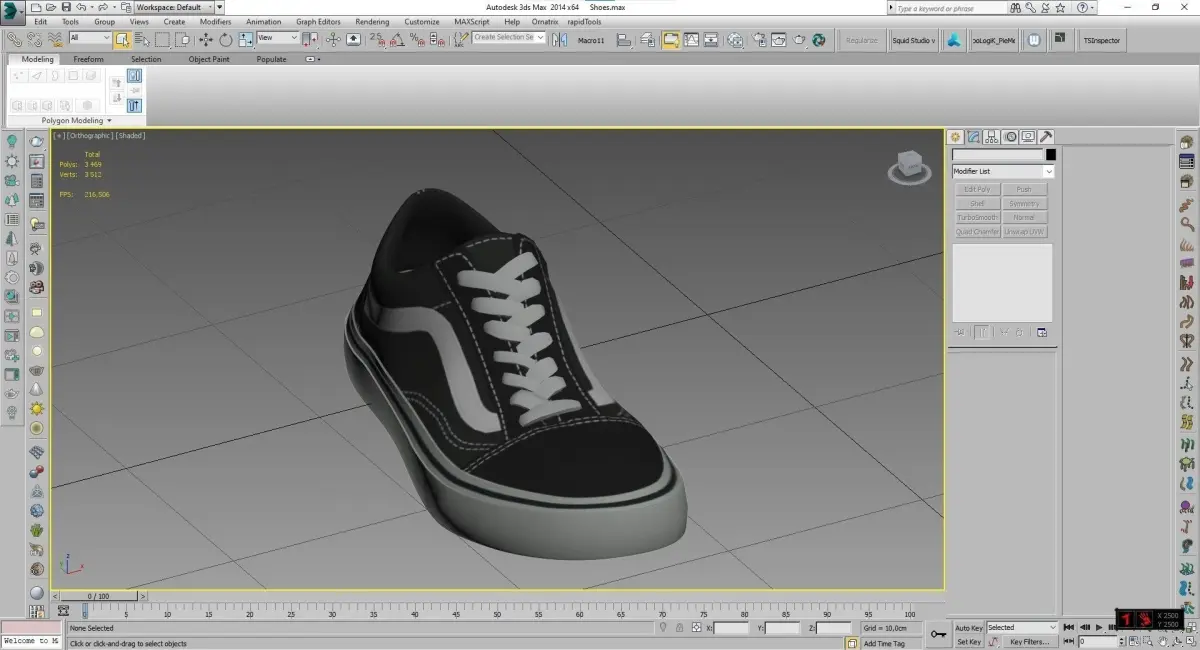Viewport: 1200px width, 650px height.
Task: Select the Select and Uniform Scale tool
Action: (x=246, y=40)
